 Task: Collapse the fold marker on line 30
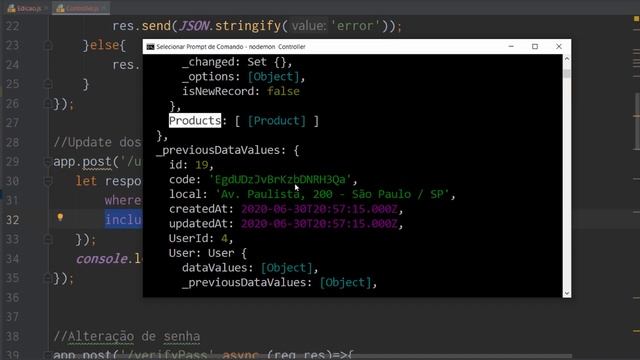click(x=48, y=181)
